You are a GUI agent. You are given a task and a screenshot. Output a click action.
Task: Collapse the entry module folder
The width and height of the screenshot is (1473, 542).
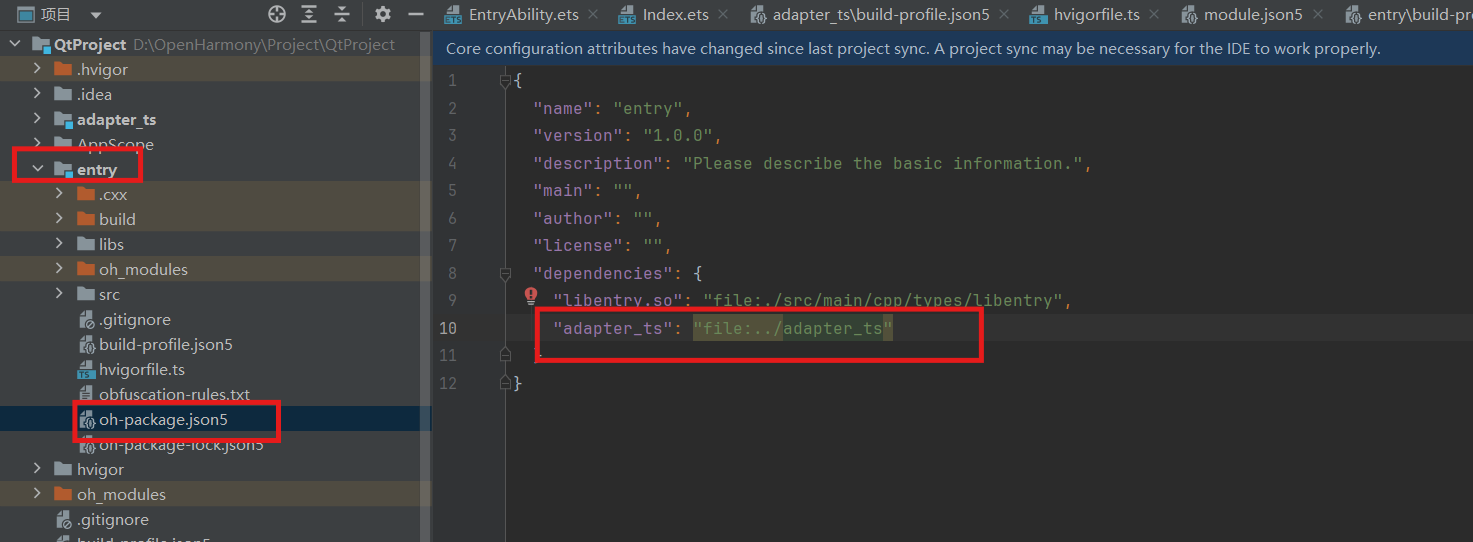point(38,169)
